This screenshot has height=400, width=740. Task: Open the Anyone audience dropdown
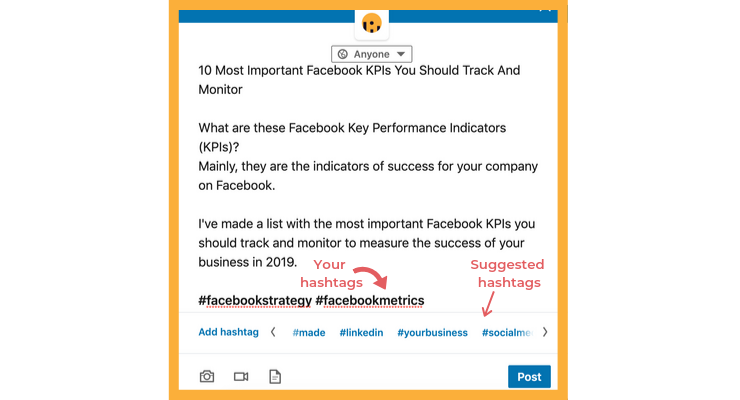[371, 54]
